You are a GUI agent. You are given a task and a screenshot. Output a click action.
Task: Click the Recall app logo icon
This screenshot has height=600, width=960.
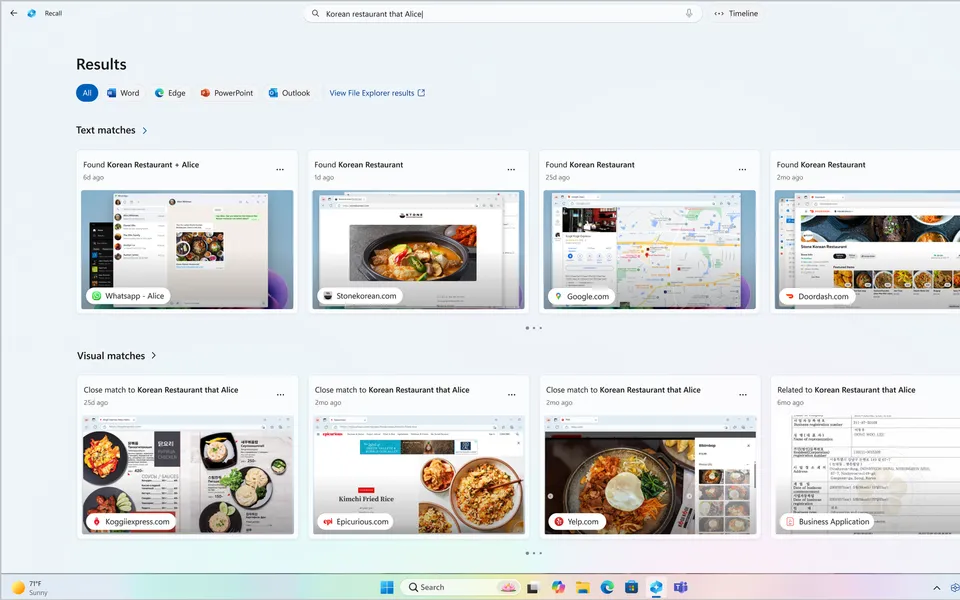32,13
